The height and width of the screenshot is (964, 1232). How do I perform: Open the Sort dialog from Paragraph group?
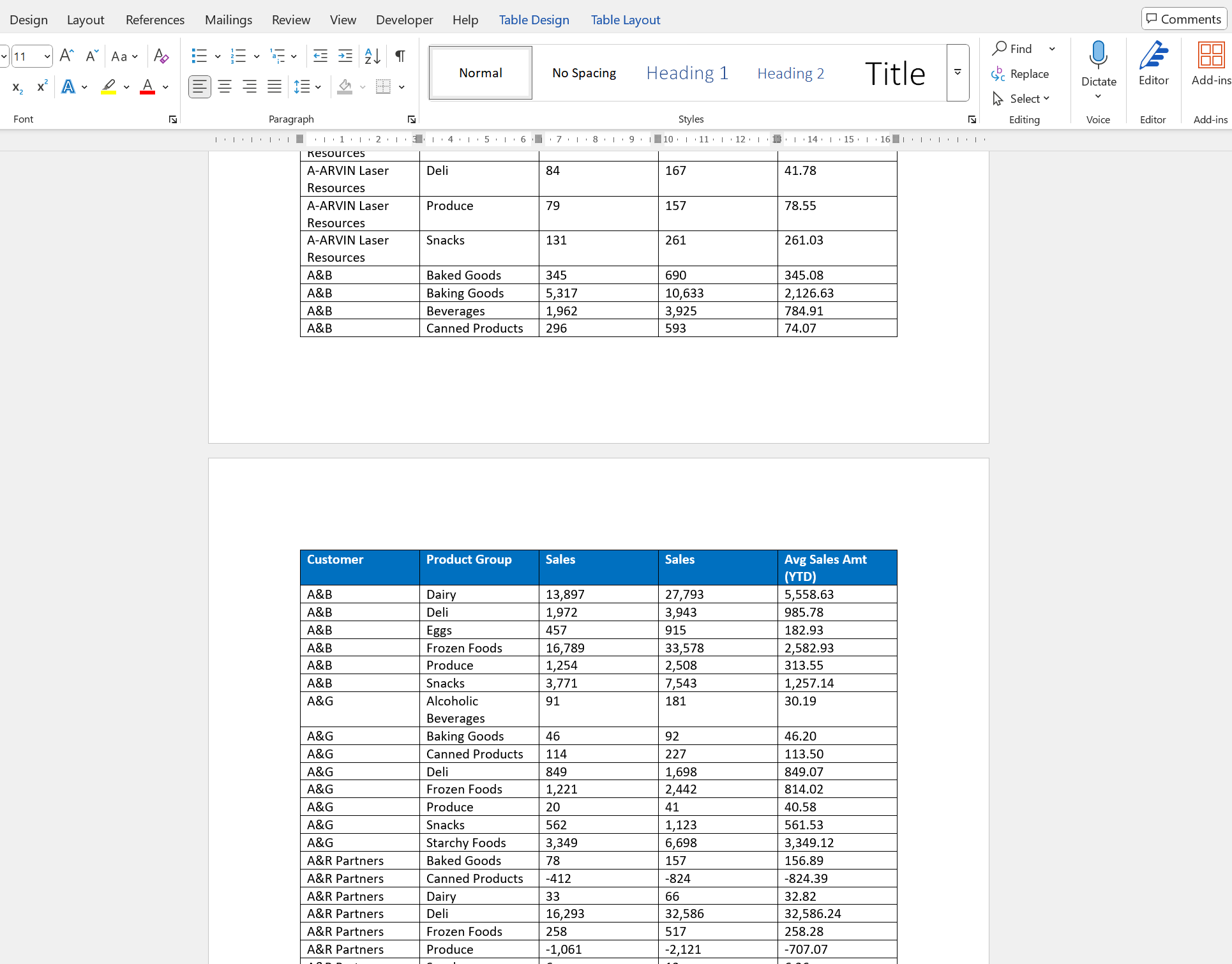[372, 56]
